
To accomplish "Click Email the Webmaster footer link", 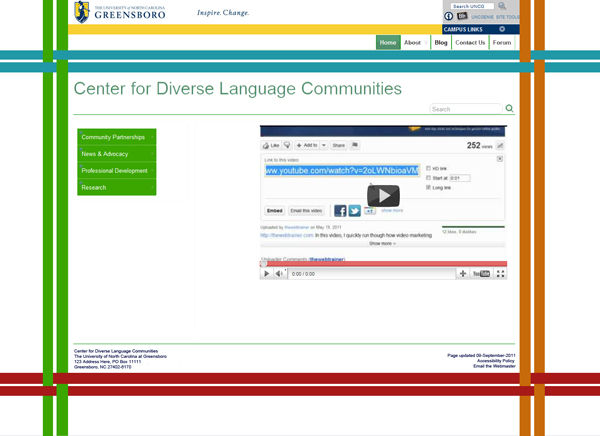I will point(494,366).
